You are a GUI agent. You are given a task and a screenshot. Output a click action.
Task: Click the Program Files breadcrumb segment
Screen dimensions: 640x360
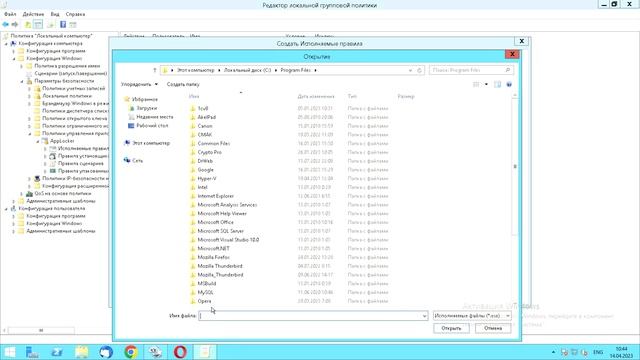(296, 70)
